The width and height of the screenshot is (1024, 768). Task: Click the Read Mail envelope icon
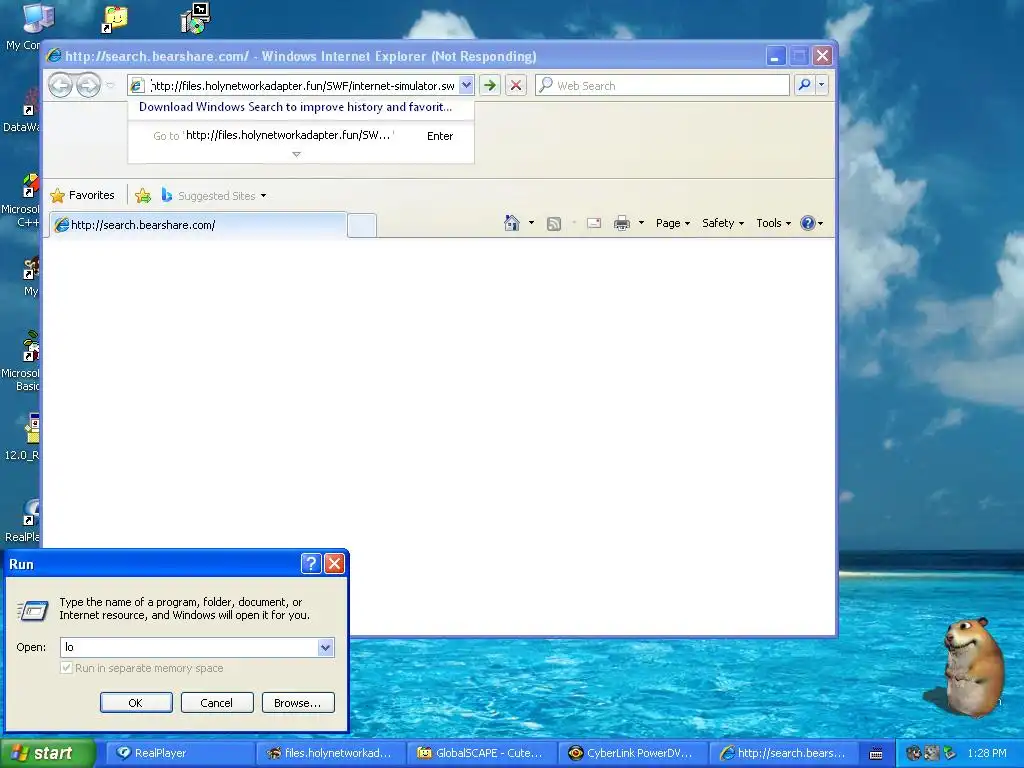tap(594, 223)
